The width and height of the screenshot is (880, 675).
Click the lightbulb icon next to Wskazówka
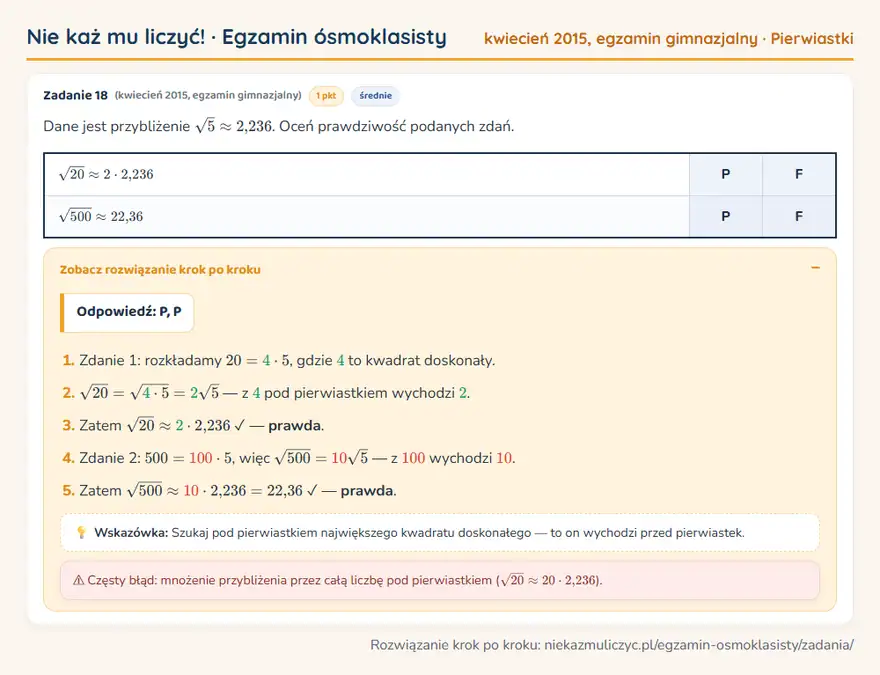pyautogui.click(x=81, y=532)
